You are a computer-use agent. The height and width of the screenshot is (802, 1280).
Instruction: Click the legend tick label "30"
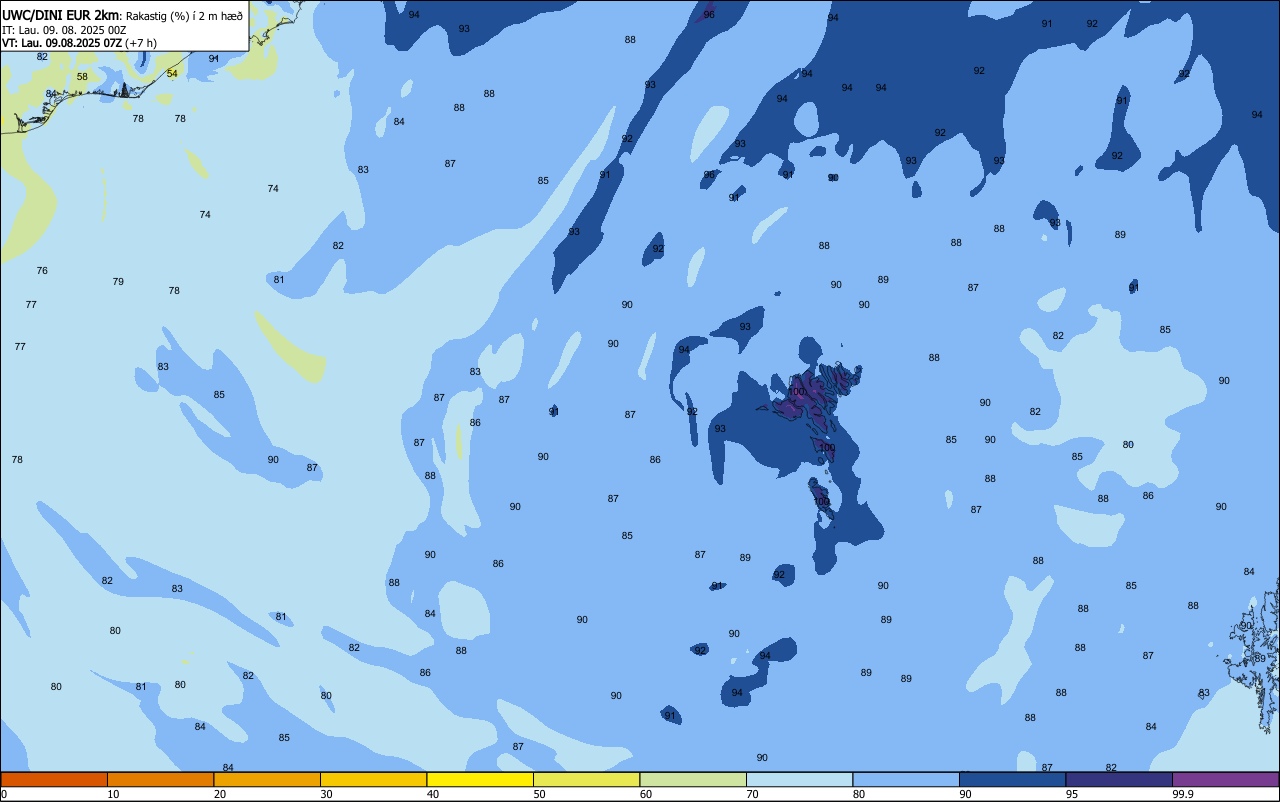pyautogui.click(x=327, y=794)
